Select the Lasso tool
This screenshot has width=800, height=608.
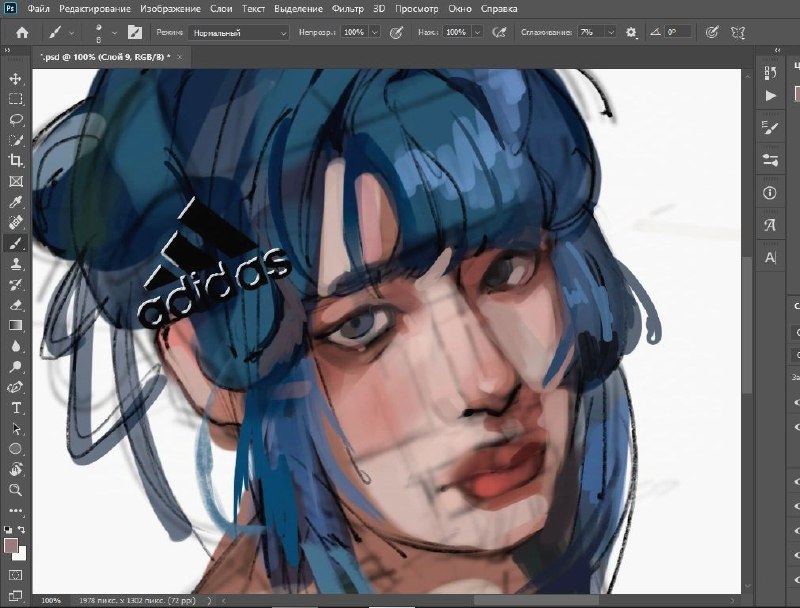(15, 120)
